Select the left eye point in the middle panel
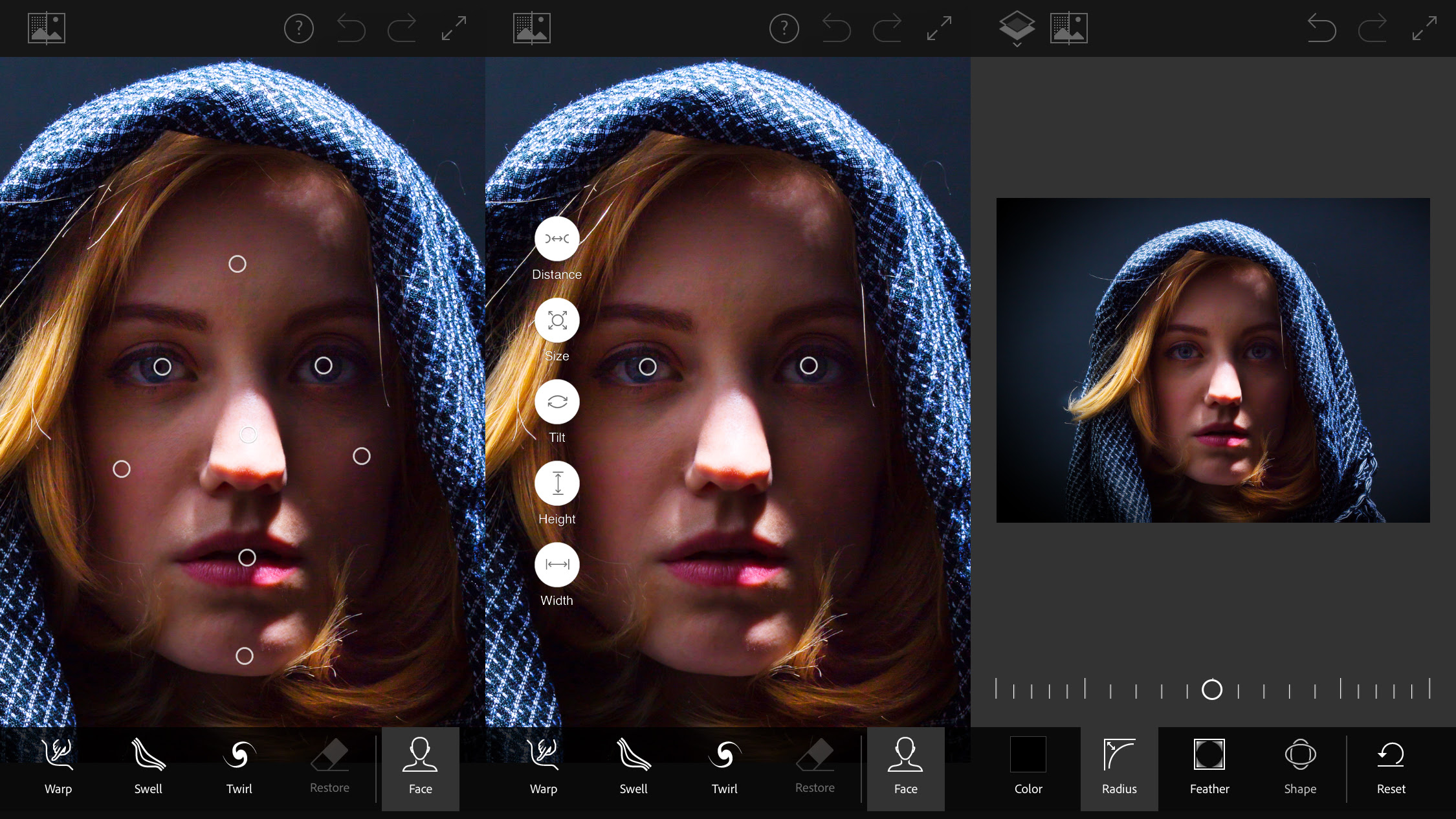The image size is (1456, 819). coord(648,367)
